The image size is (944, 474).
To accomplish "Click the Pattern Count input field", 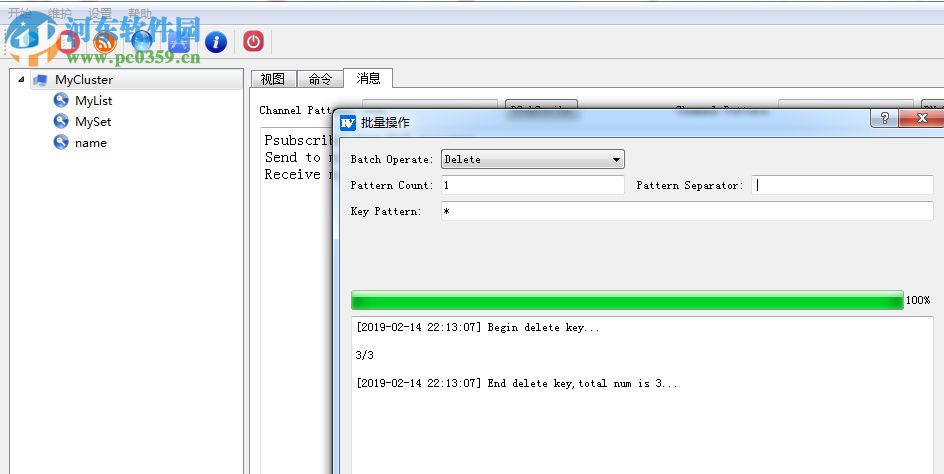I will pos(533,185).
